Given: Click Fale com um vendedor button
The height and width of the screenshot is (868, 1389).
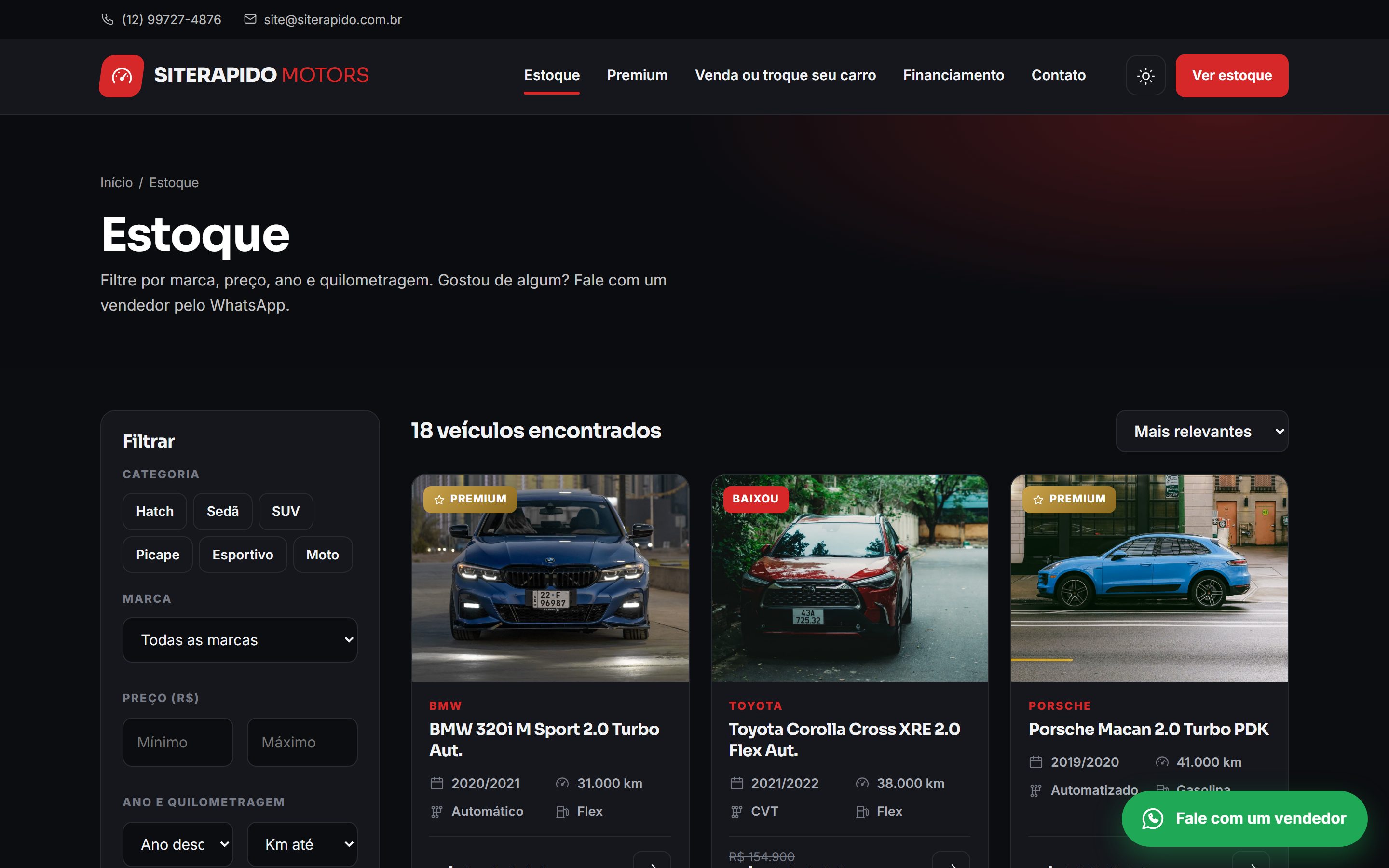Looking at the screenshot, I should click(1244, 819).
